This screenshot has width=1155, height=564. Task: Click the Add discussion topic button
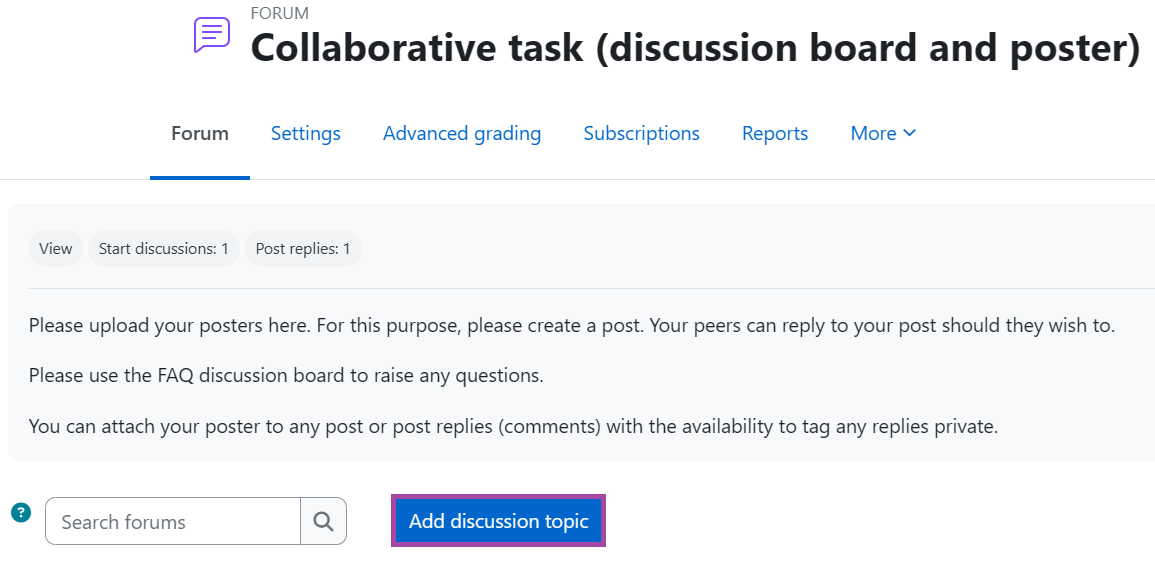(499, 521)
